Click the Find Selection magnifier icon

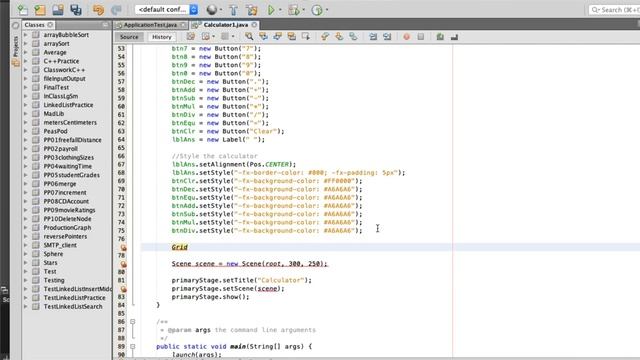249,37
